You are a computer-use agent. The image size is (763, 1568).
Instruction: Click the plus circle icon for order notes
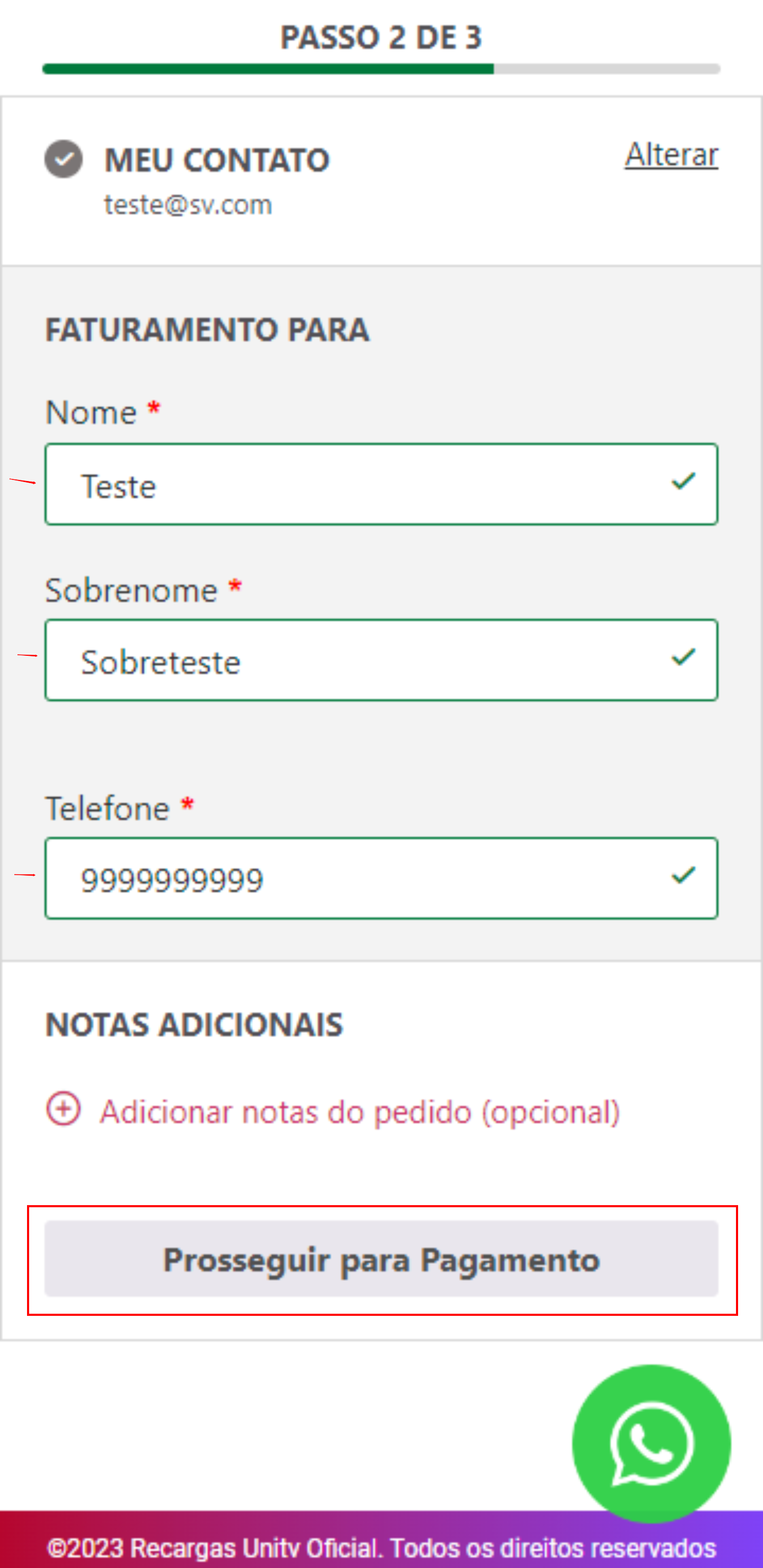(x=64, y=1110)
